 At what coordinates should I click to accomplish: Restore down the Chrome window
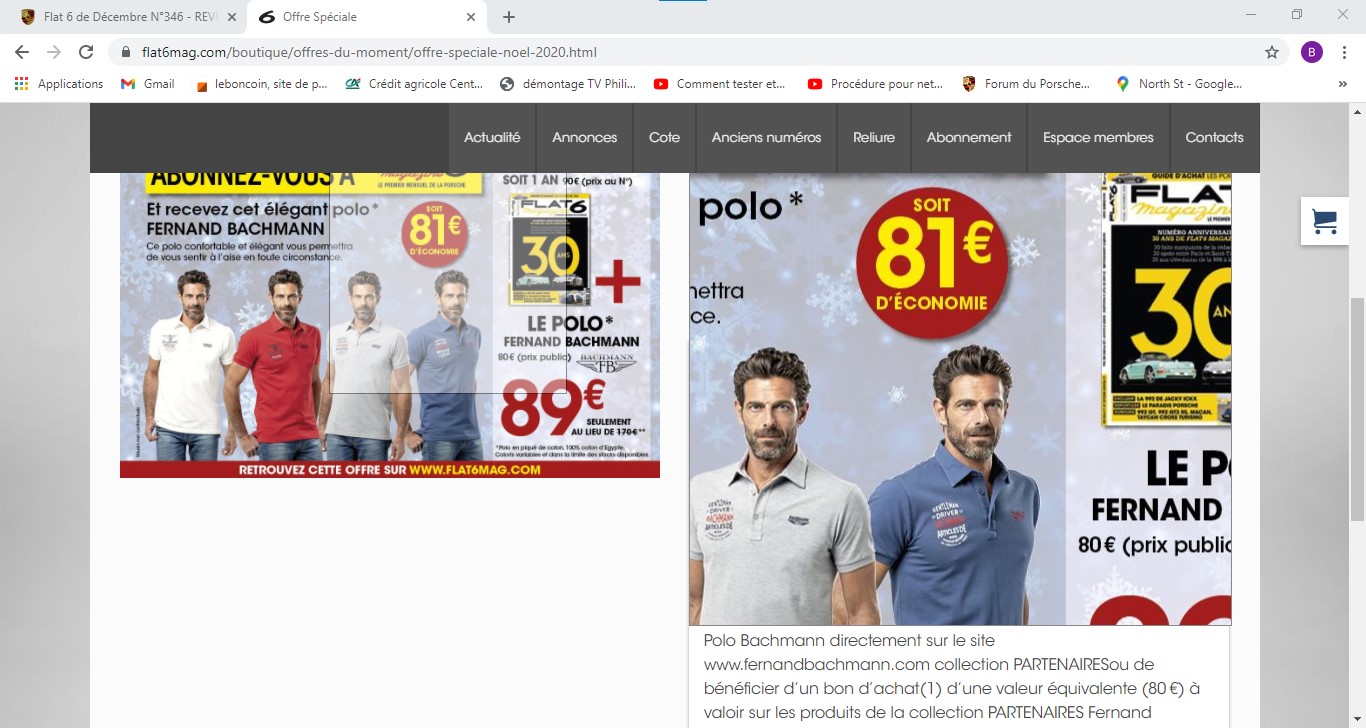pyautogui.click(x=1297, y=15)
